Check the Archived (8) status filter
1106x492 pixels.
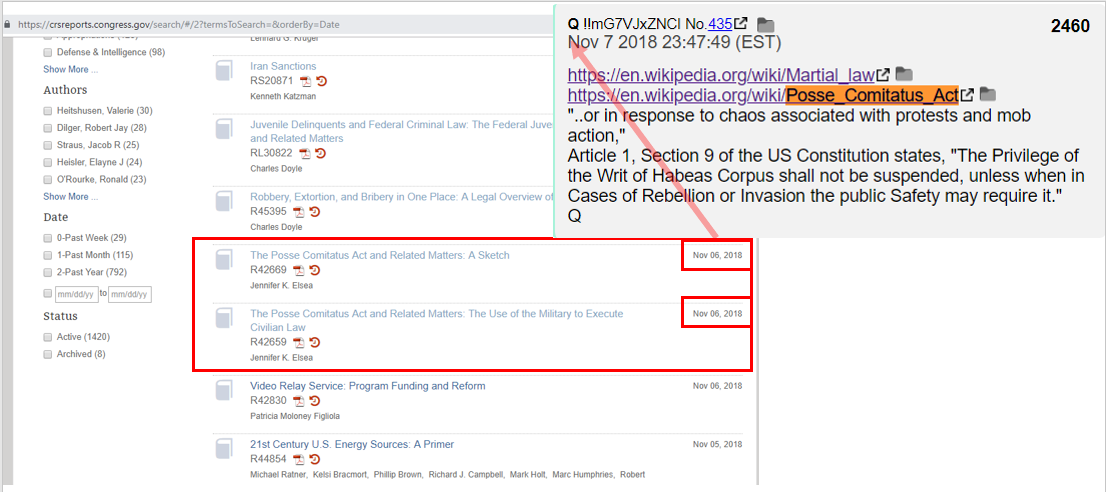pyautogui.click(x=47, y=354)
